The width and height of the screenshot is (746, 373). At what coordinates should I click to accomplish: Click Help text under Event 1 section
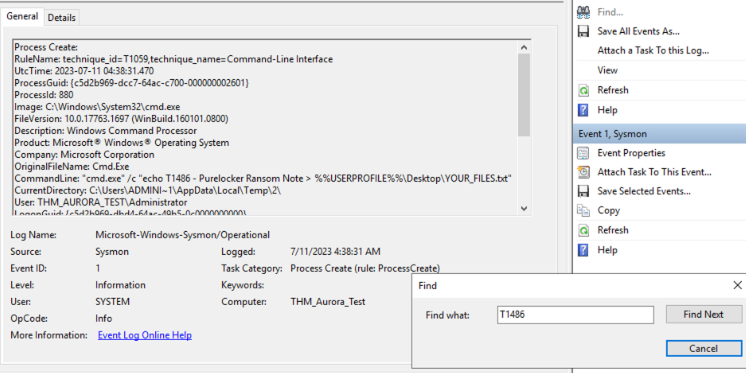click(607, 250)
